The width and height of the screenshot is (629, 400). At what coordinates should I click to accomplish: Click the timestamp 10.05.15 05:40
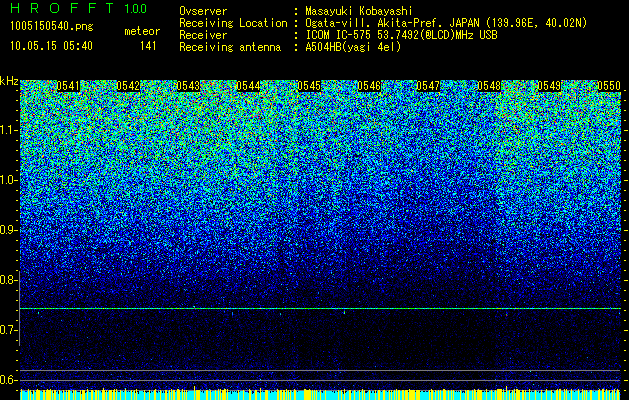click(51, 46)
